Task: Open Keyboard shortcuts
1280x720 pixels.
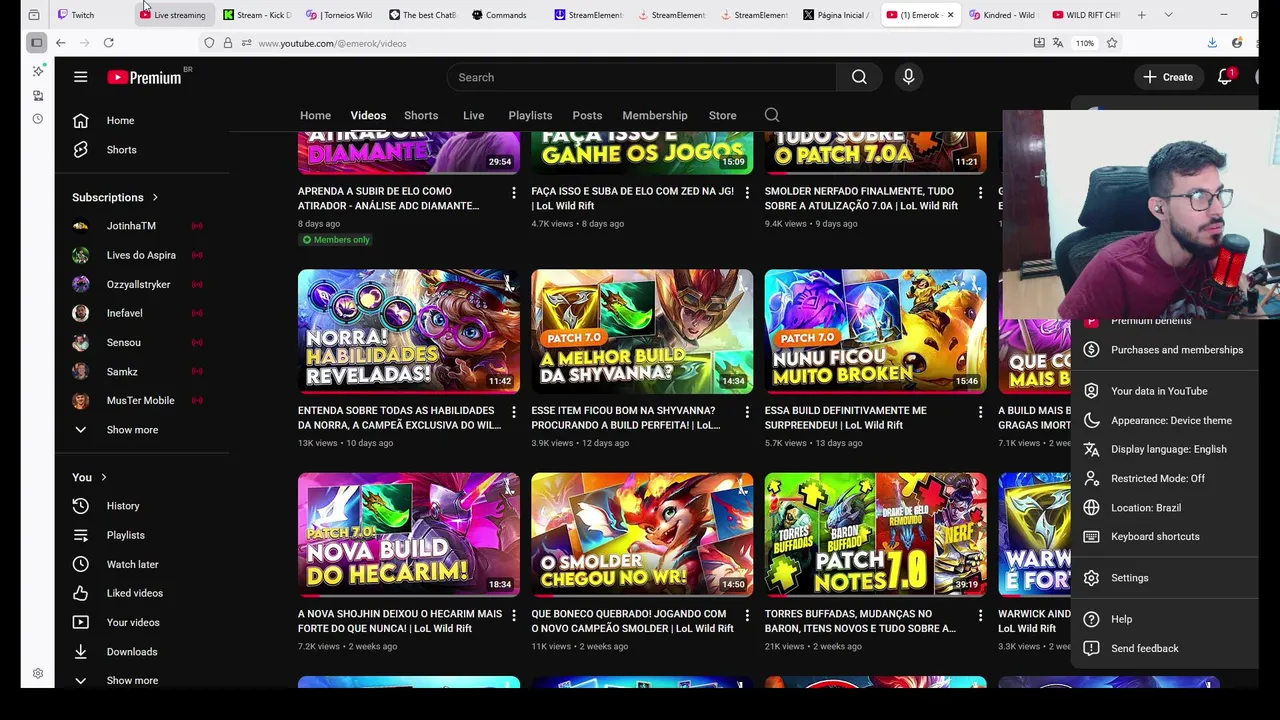Action: point(1164,536)
